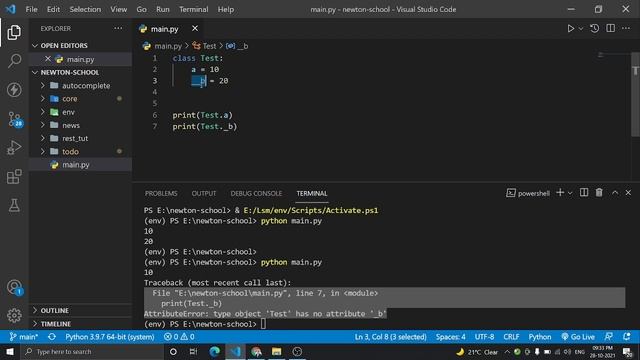Kill the terminal with trash icon
The image size is (640, 360).
(x=599, y=193)
